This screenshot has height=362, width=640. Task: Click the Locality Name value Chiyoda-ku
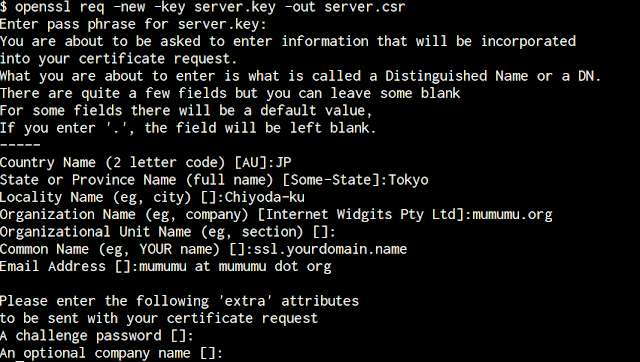264,198
